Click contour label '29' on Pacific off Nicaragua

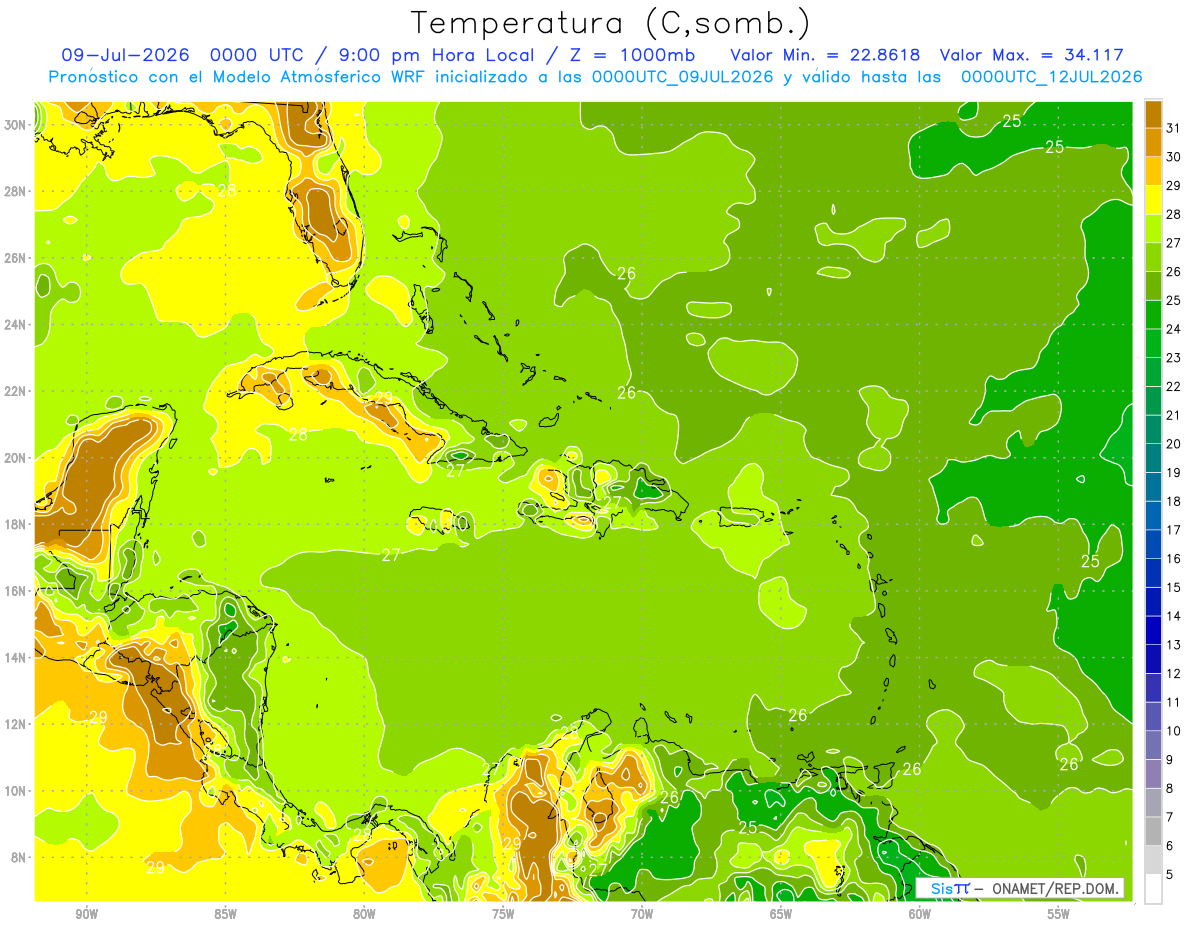[x=98, y=717]
